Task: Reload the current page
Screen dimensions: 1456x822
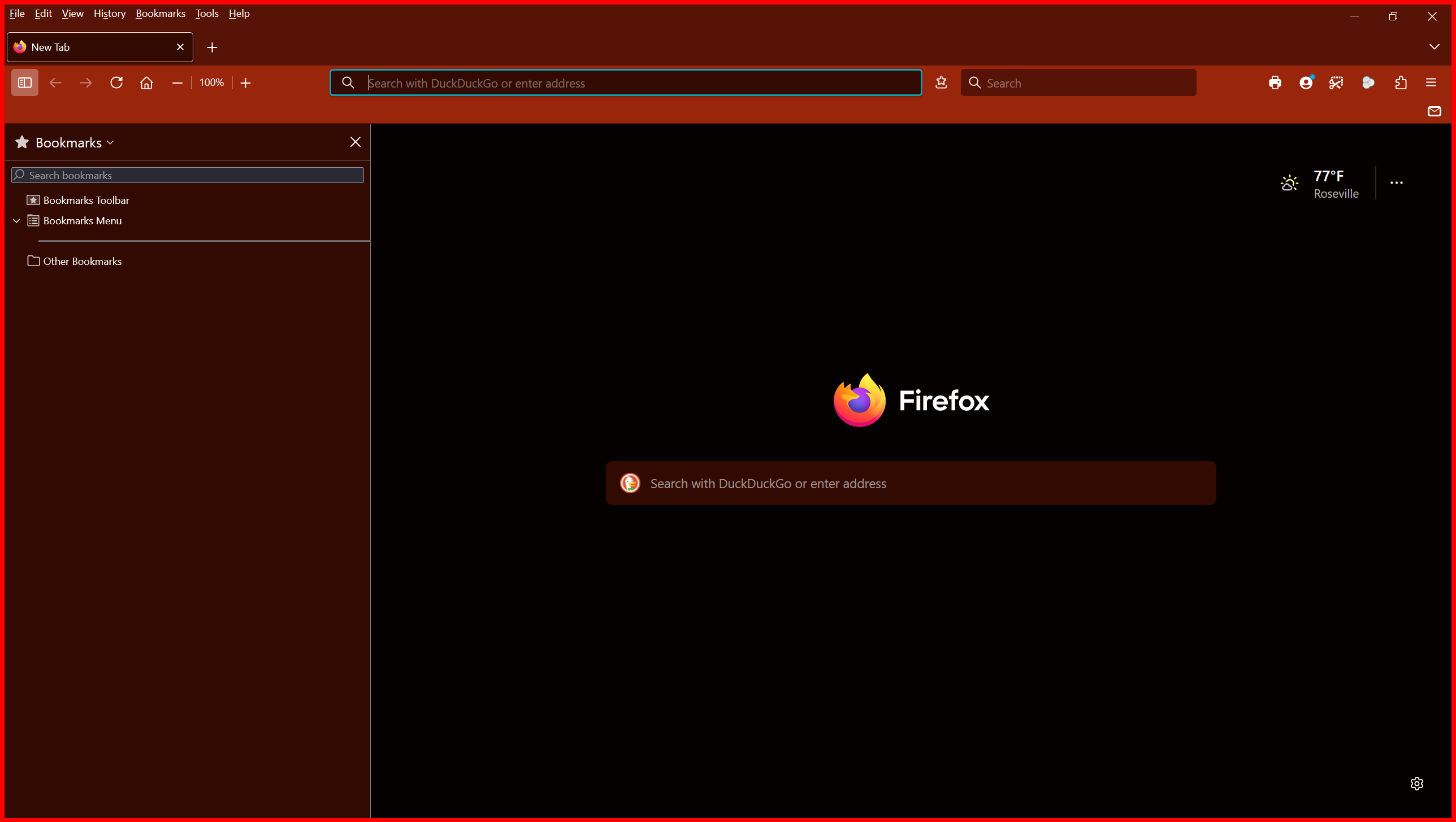Action: tap(116, 82)
